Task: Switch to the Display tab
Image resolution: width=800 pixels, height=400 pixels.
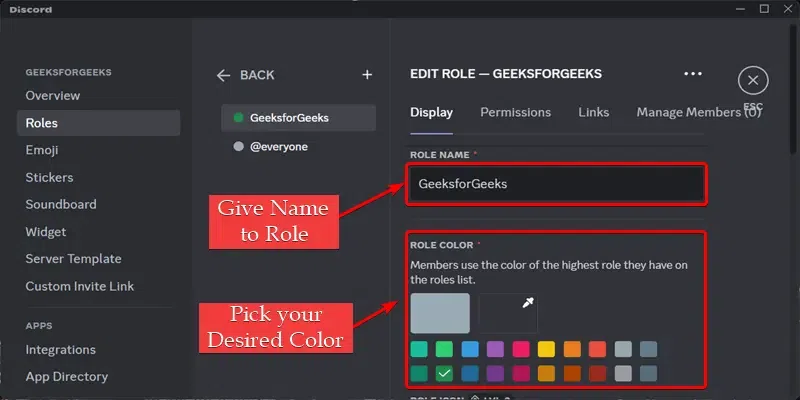Action: tap(431, 113)
